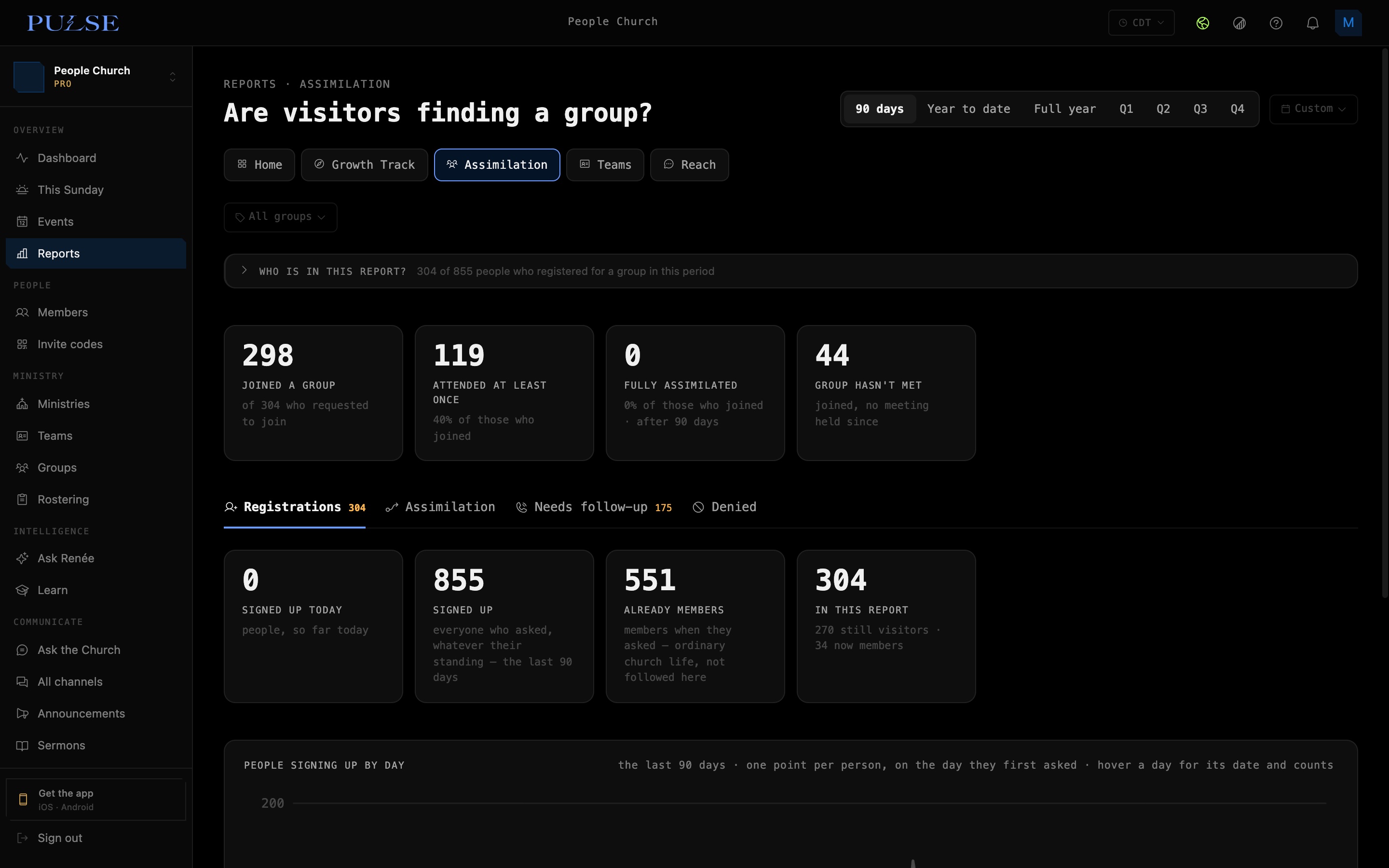Open Ask Renée assistant

[96, 558]
